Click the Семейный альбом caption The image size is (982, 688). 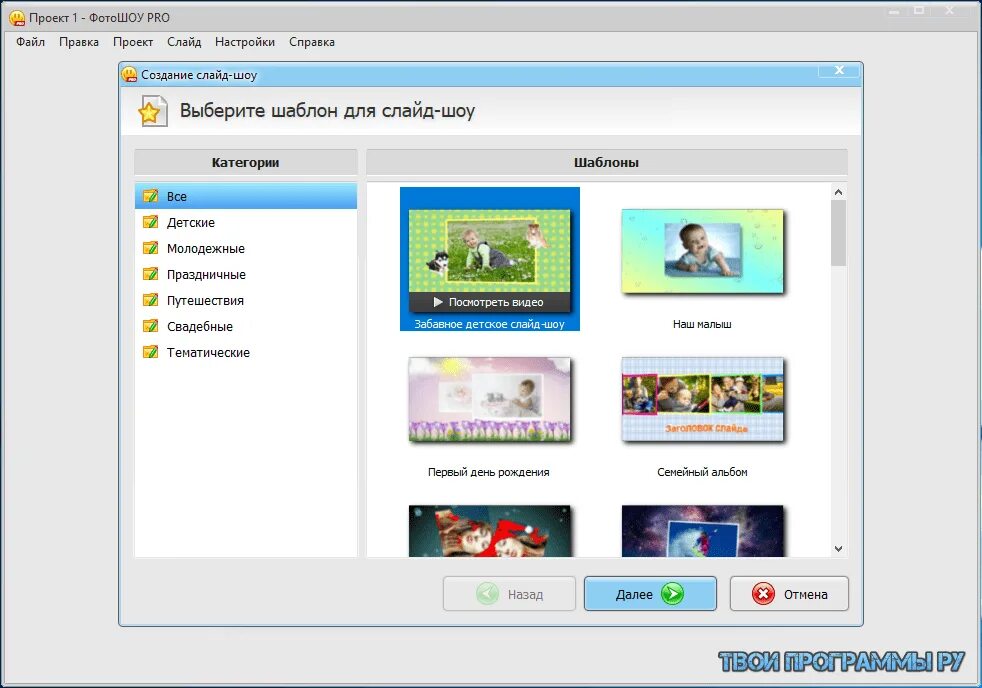pos(702,472)
